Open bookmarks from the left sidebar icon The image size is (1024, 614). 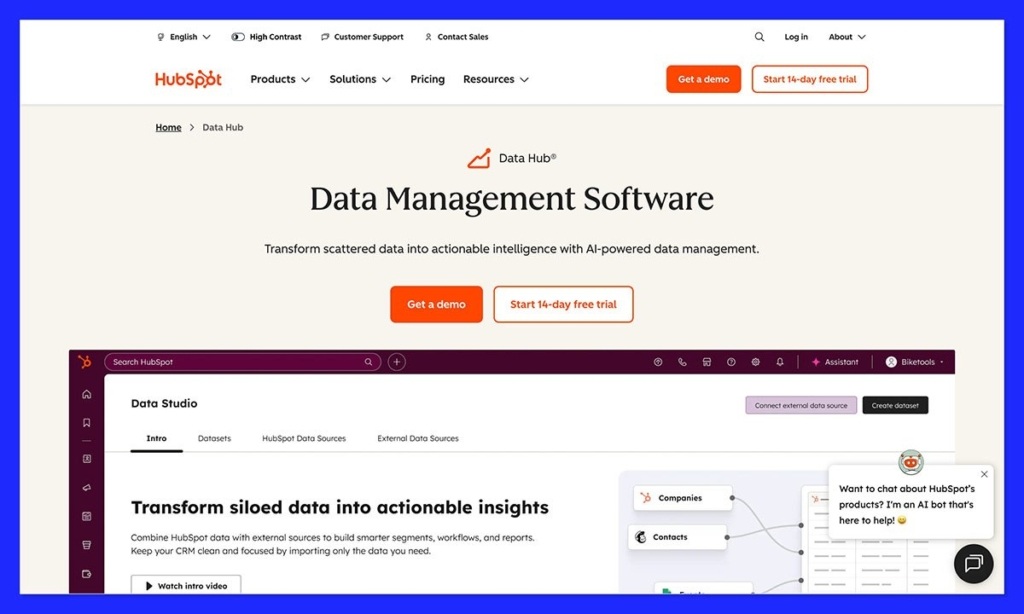pos(87,421)
